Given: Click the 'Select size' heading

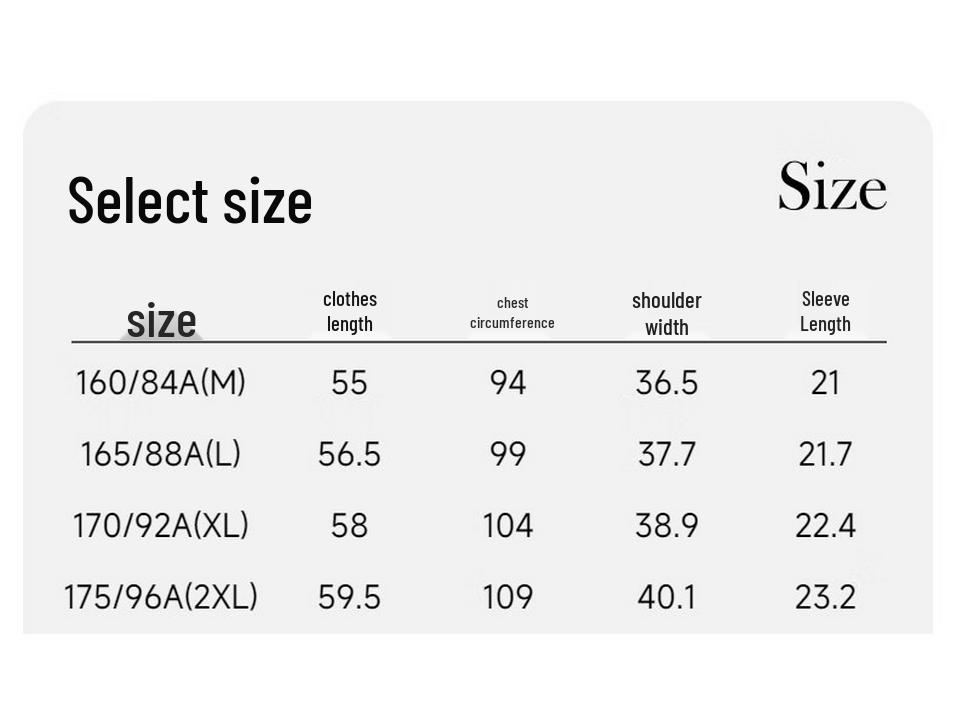Looking at the screenshot, I should tap(190, 200).
